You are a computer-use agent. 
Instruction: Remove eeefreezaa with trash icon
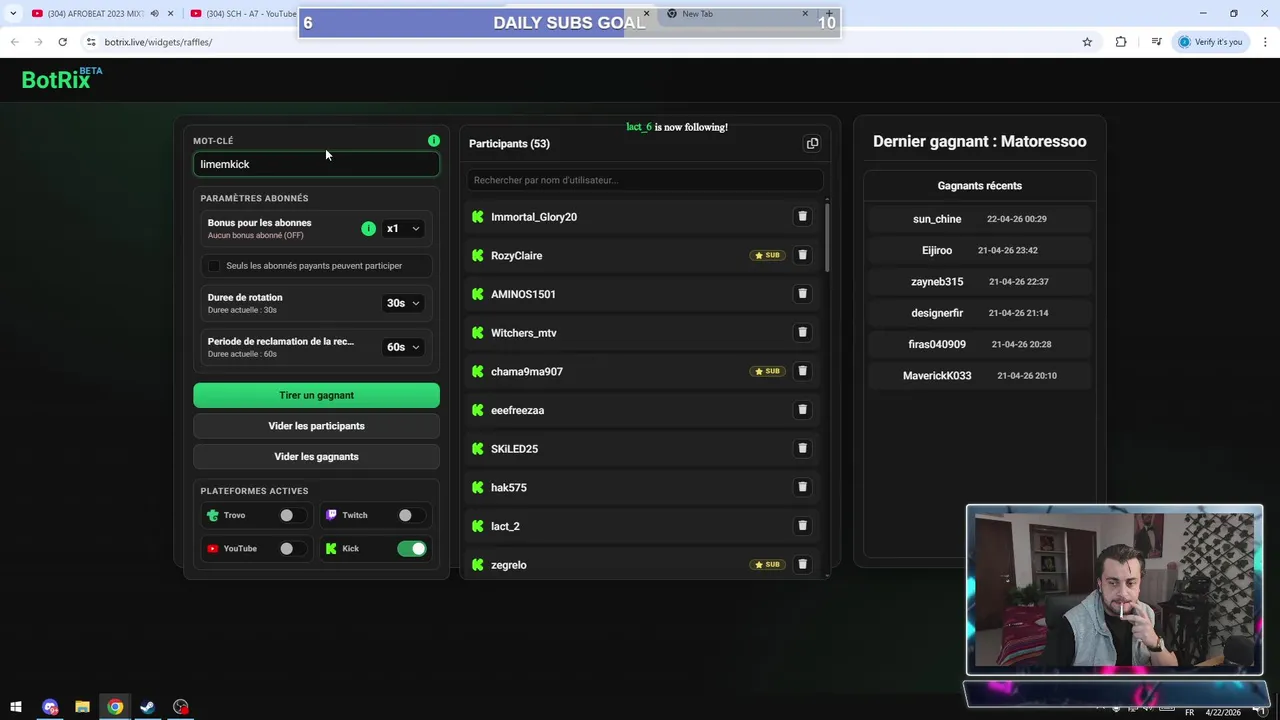802,409
